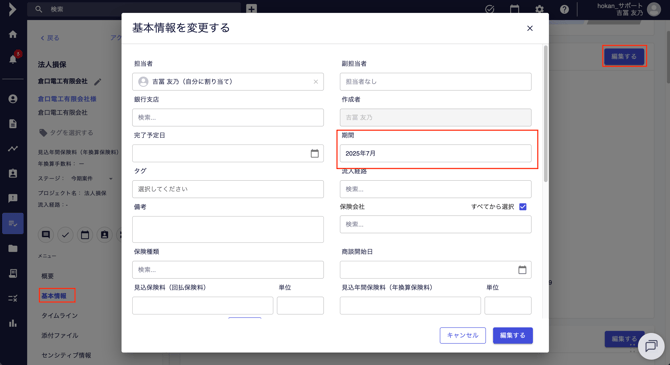Click タグを選択する in the left panel

[66, 132]
